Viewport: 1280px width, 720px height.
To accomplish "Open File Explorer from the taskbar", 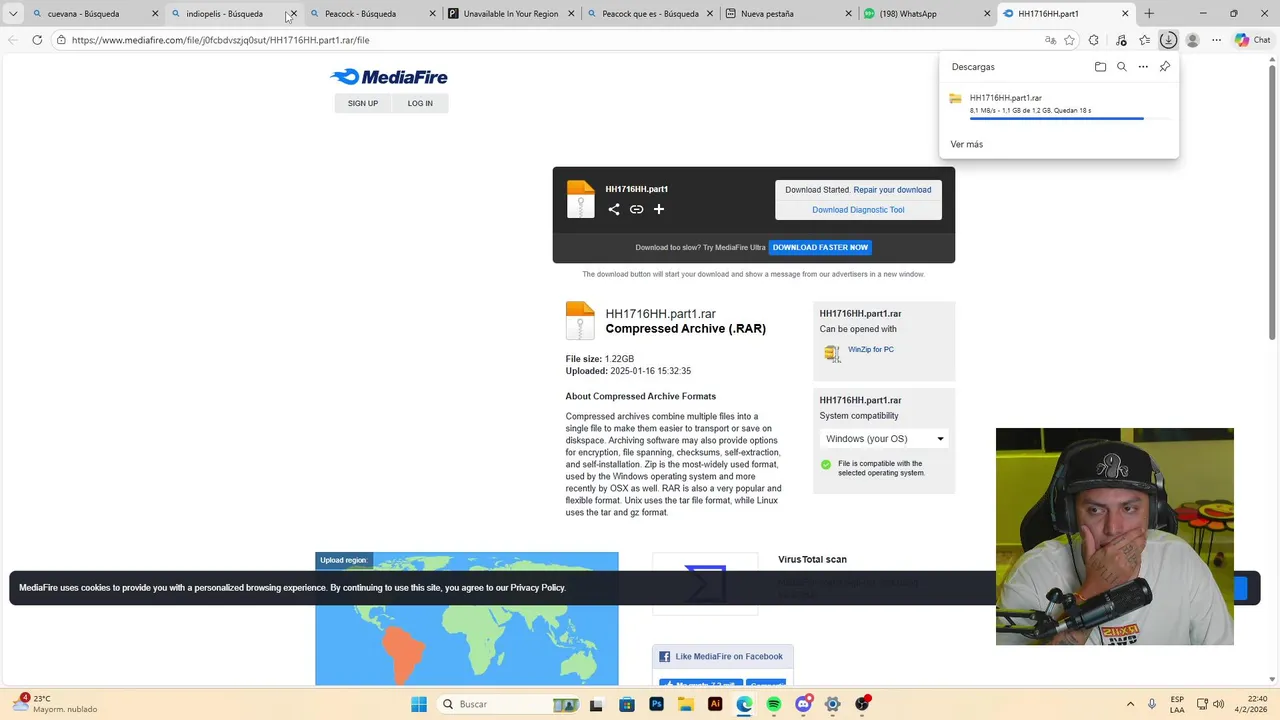I will point(686,704).
